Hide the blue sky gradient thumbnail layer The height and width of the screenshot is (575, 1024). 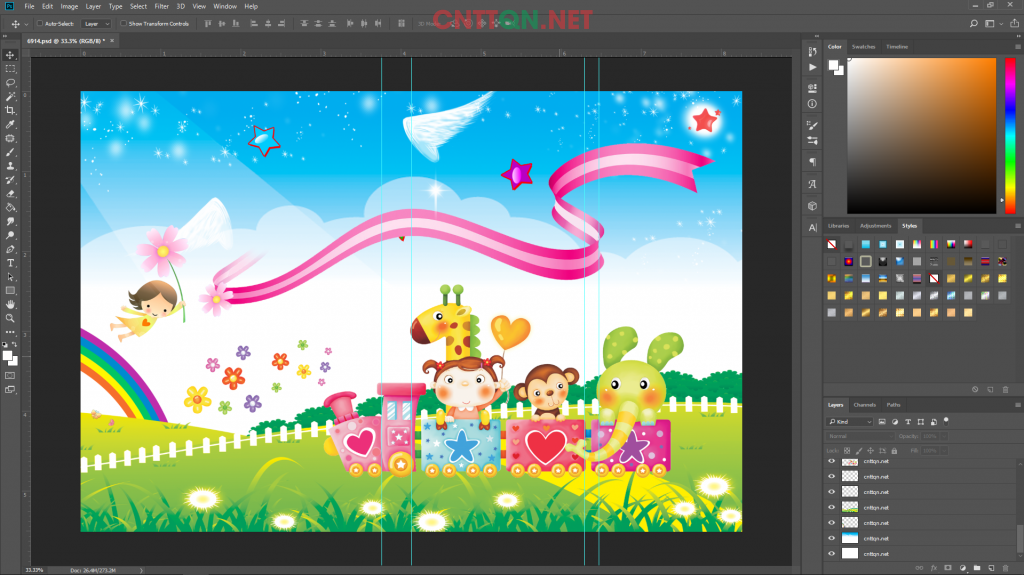pyautogui.click(x=831, y=538)
